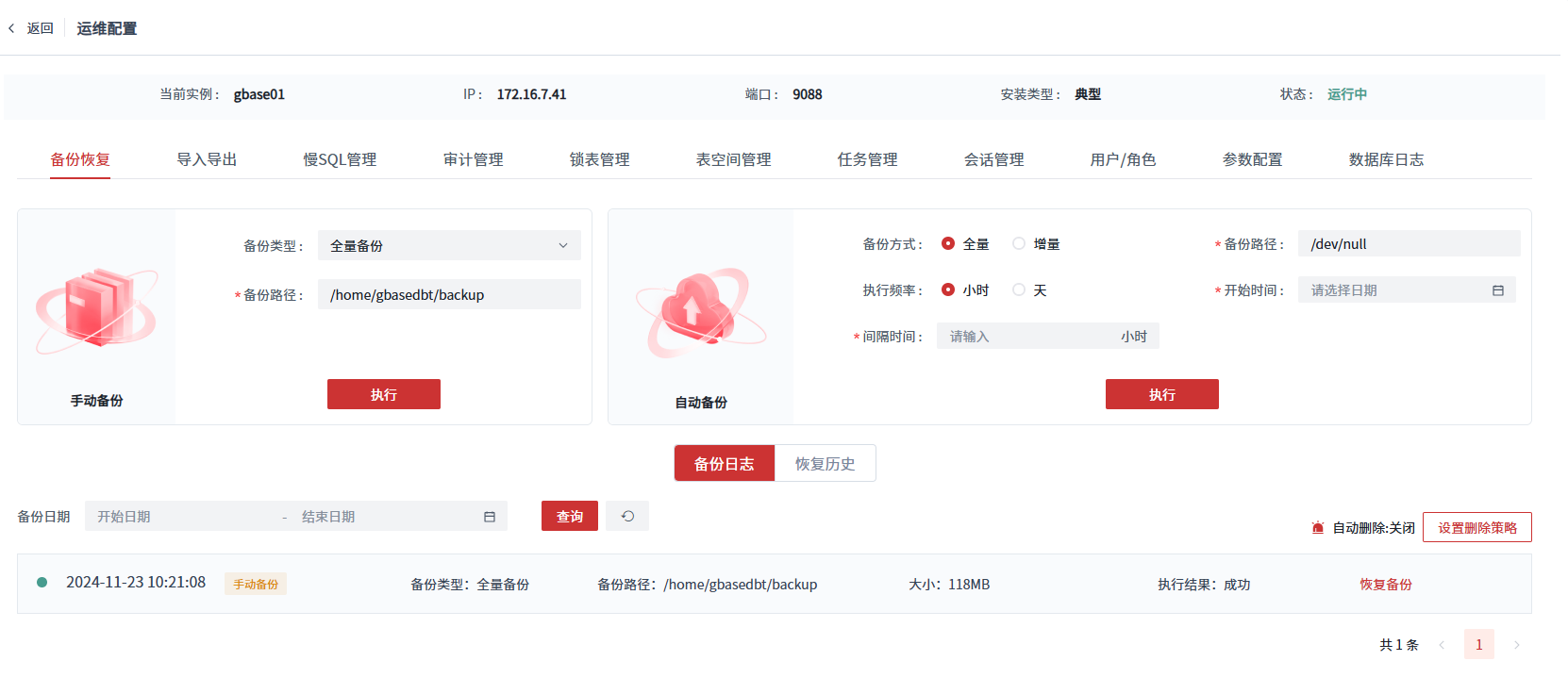Click the back arrow icon
The height and width of the screenshot is (694, 1568).
coord(12,28)
